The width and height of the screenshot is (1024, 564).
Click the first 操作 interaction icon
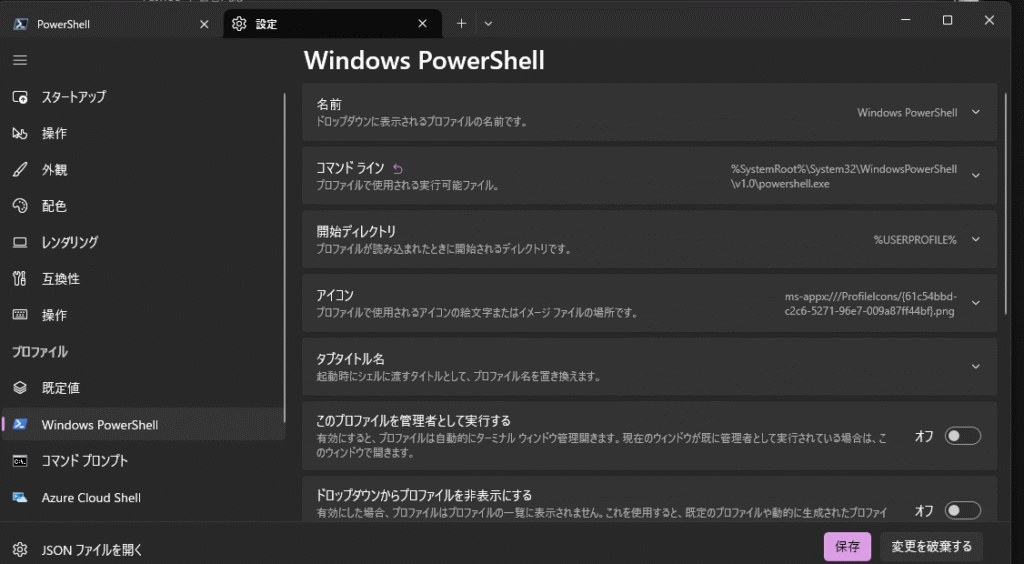pyautogui.click(x=20, y=133)
